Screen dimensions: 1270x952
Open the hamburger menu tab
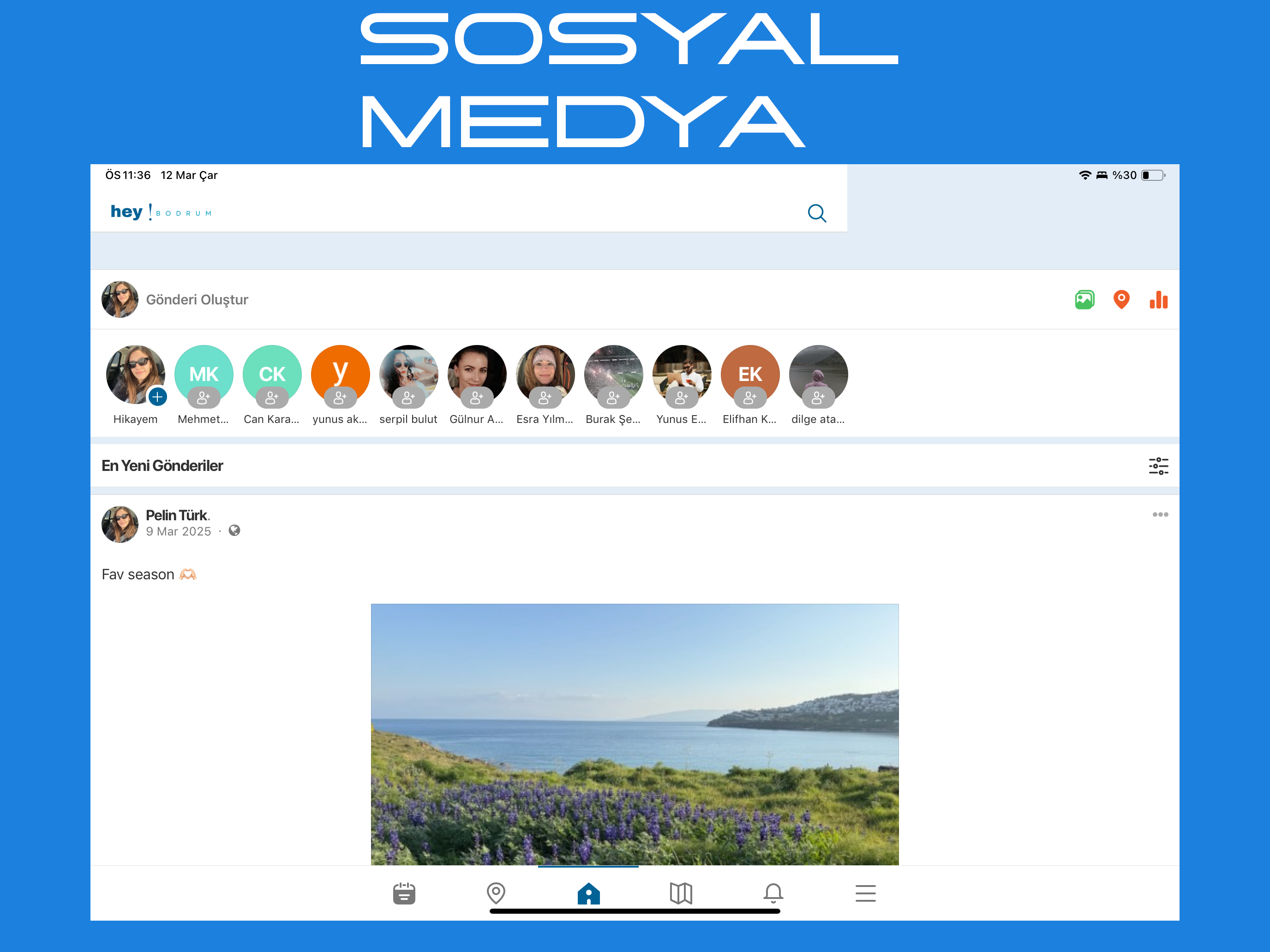pos(865,893)
